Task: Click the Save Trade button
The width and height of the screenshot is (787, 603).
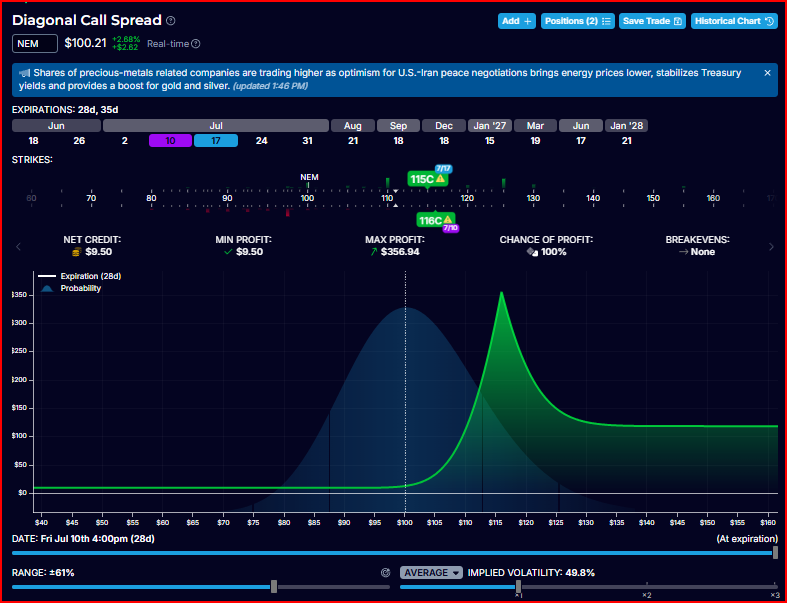Action: (652, 21)
